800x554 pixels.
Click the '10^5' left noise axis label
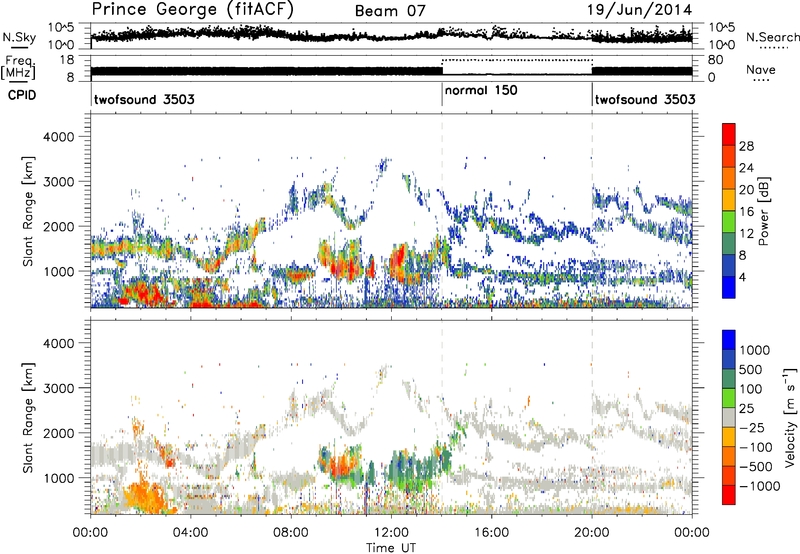tap(61, 27)
